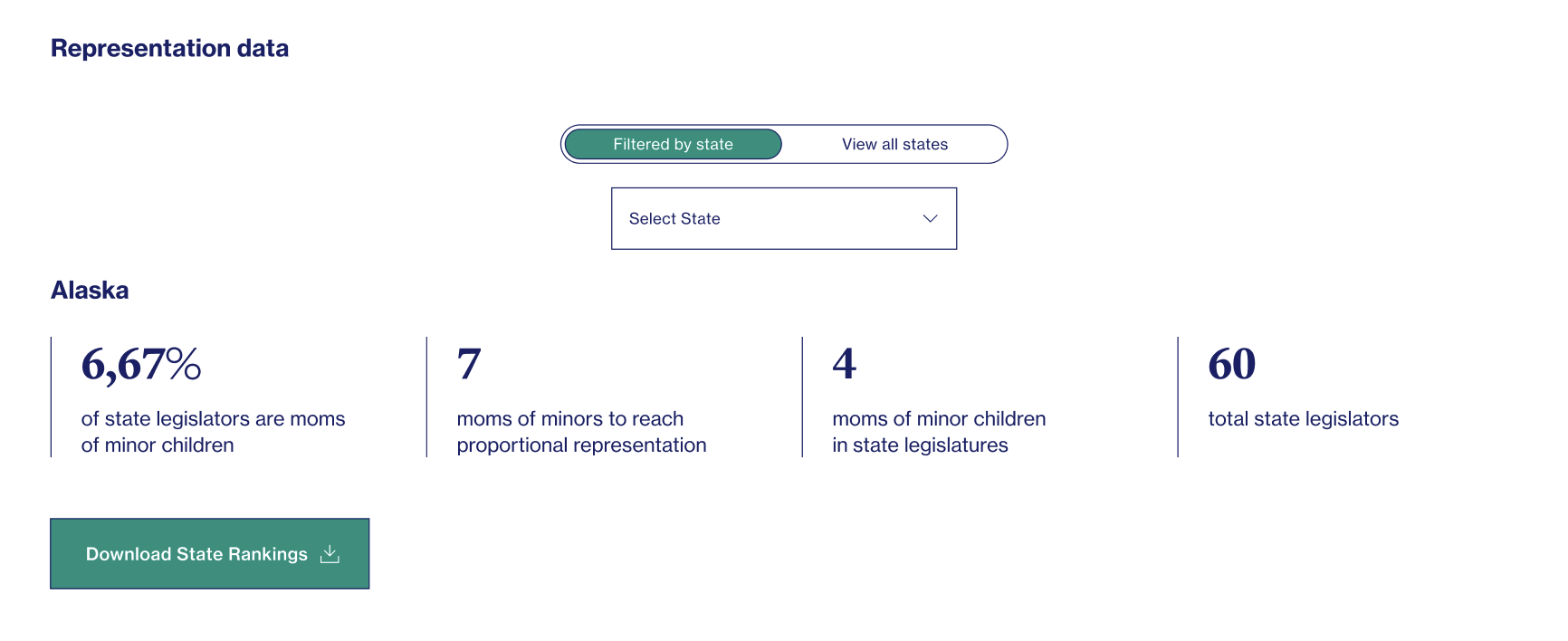Click the vertical divider beside the 60 statistic
Image resolution: width=1568 pixels, height=641 pixels.
coord(1178,397)
